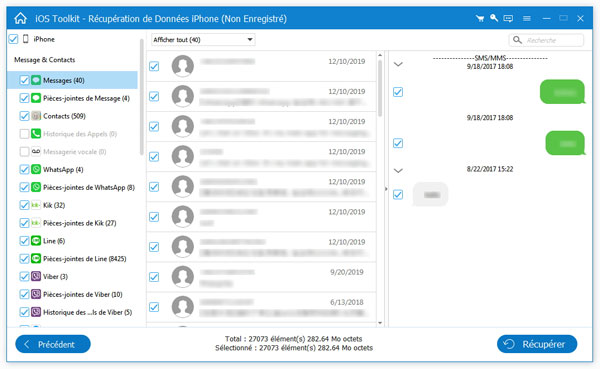
Task: Select Pièces-jointes de Line (8425)
Action: pyautogui.click(x=85, y=259)
